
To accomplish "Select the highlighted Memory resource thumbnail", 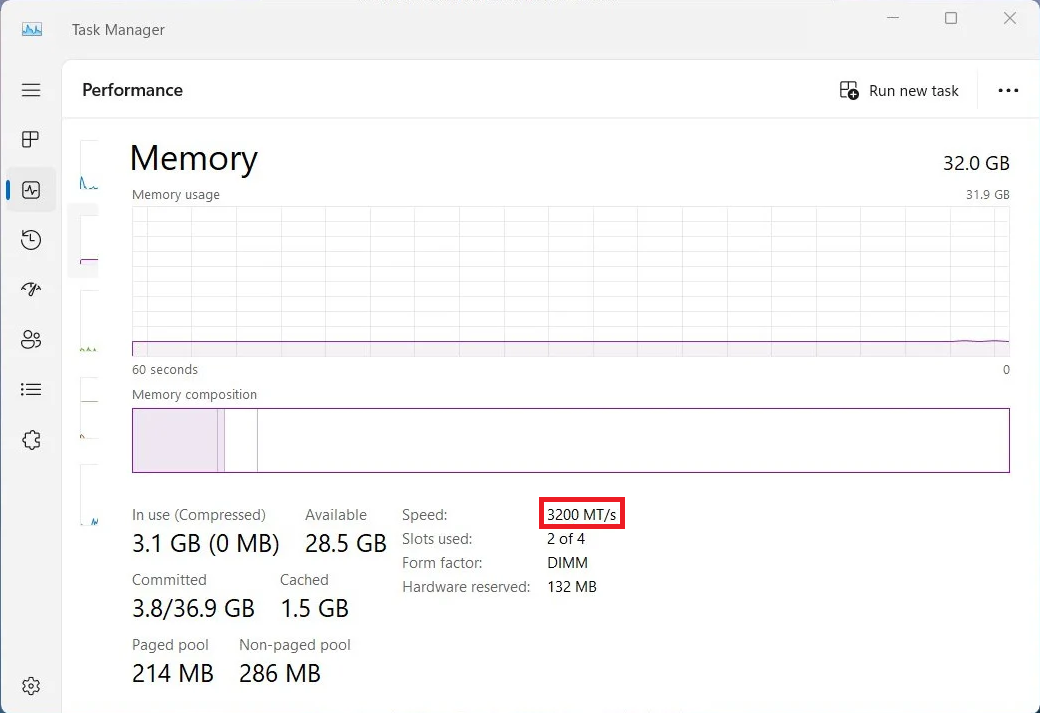I will 88,241.
